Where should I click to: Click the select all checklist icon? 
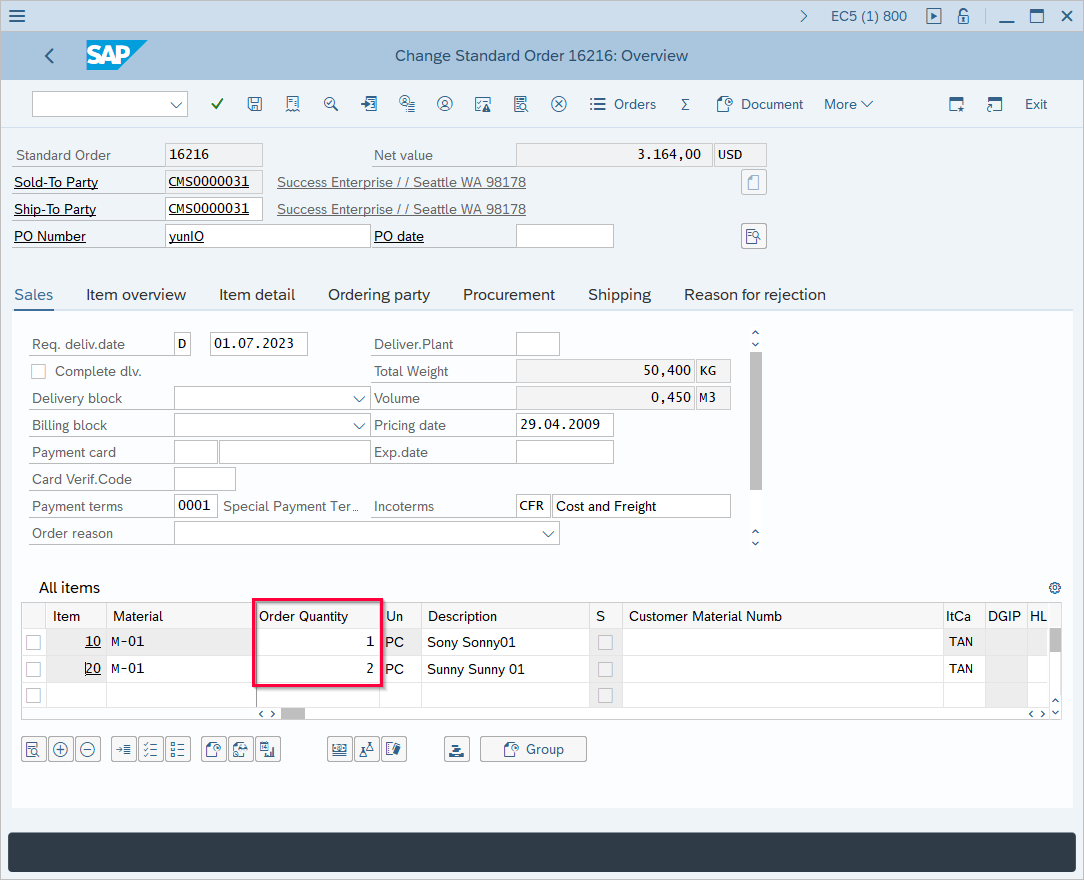point(151,749)
